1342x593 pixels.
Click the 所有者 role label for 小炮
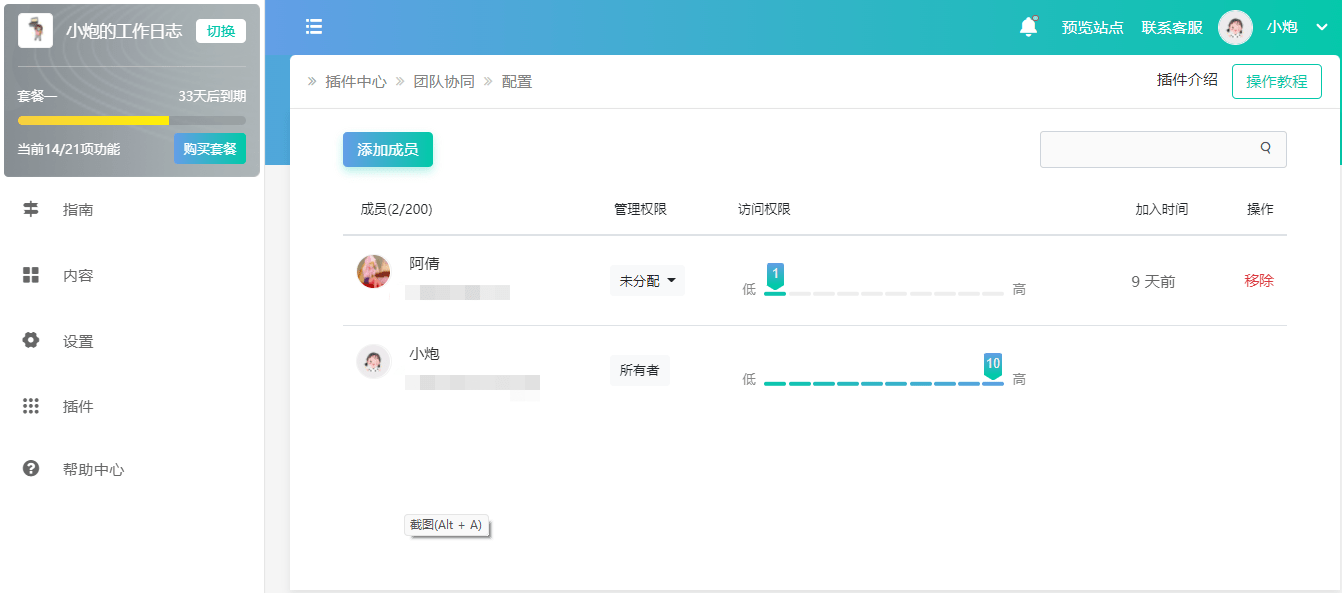pos(639,370)
